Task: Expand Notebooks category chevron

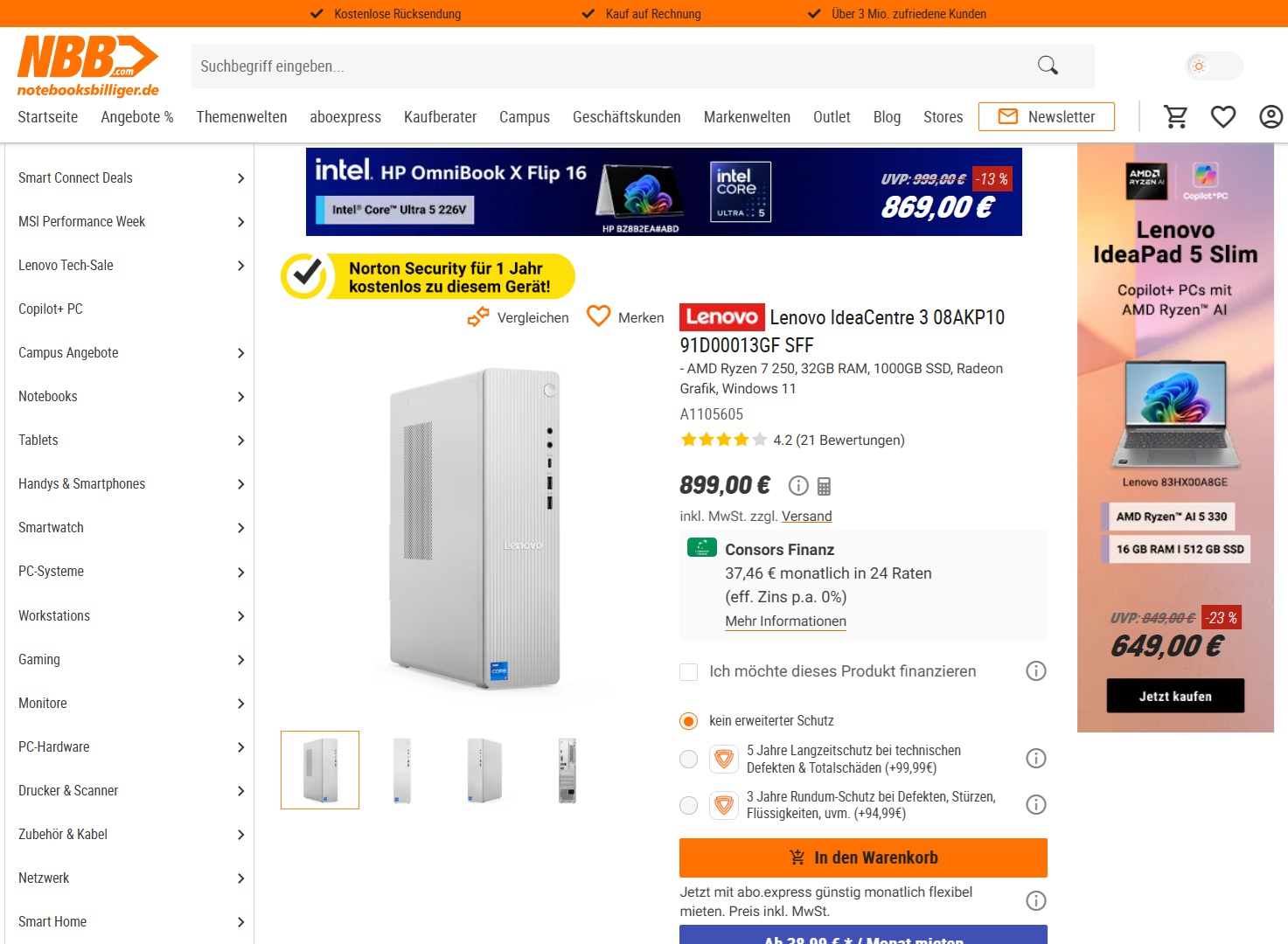Action: 240,397
